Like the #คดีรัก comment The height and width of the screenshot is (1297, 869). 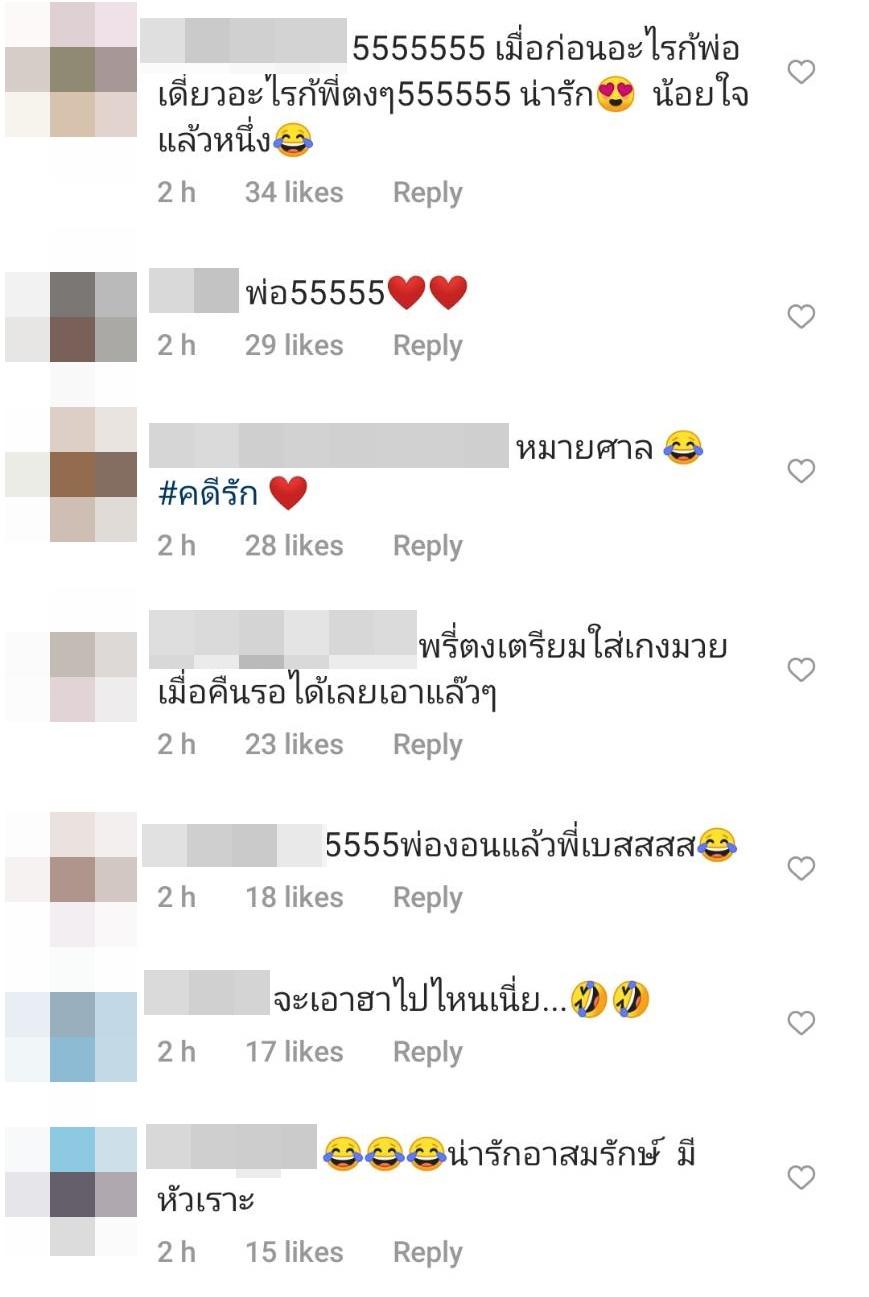coord(801,471)
